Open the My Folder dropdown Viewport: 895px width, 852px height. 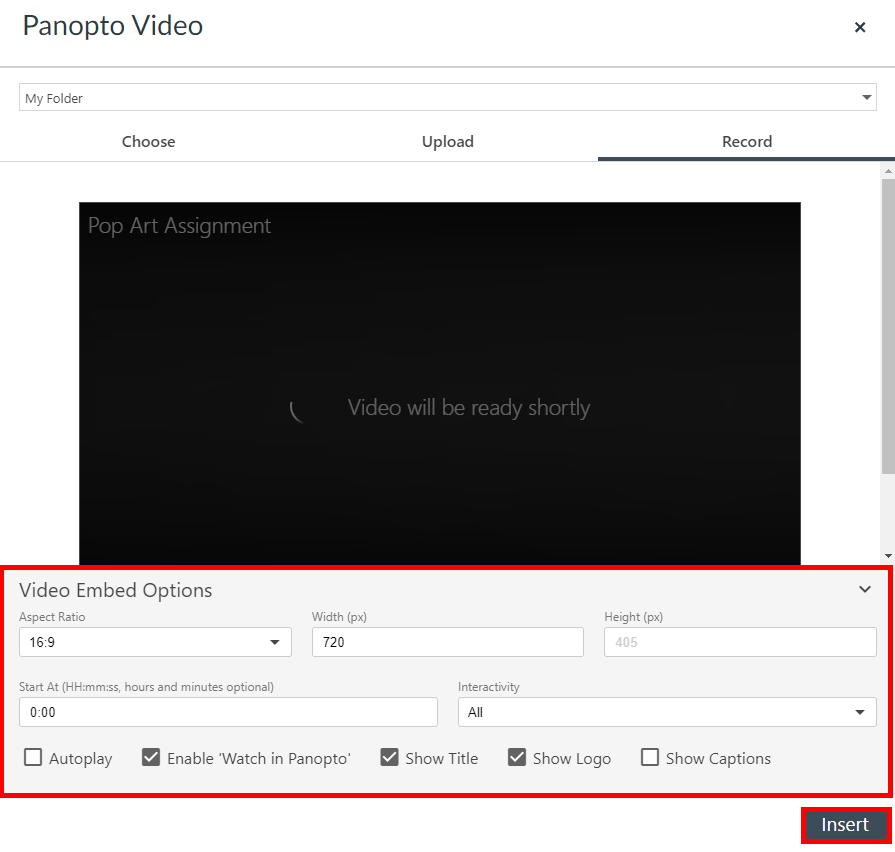pos(866,97)
